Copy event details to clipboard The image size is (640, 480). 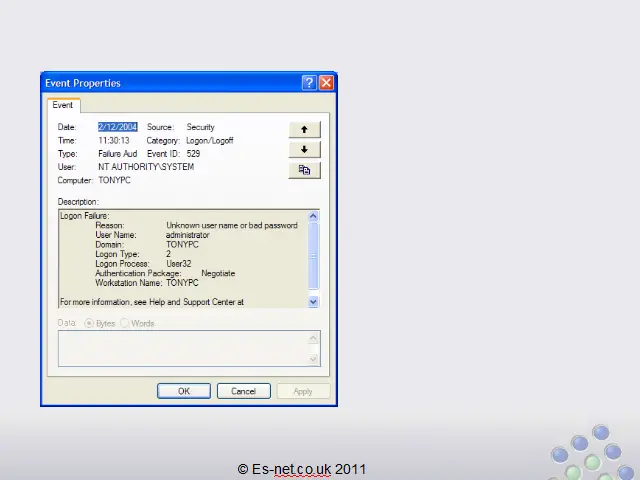coord(304,170)
